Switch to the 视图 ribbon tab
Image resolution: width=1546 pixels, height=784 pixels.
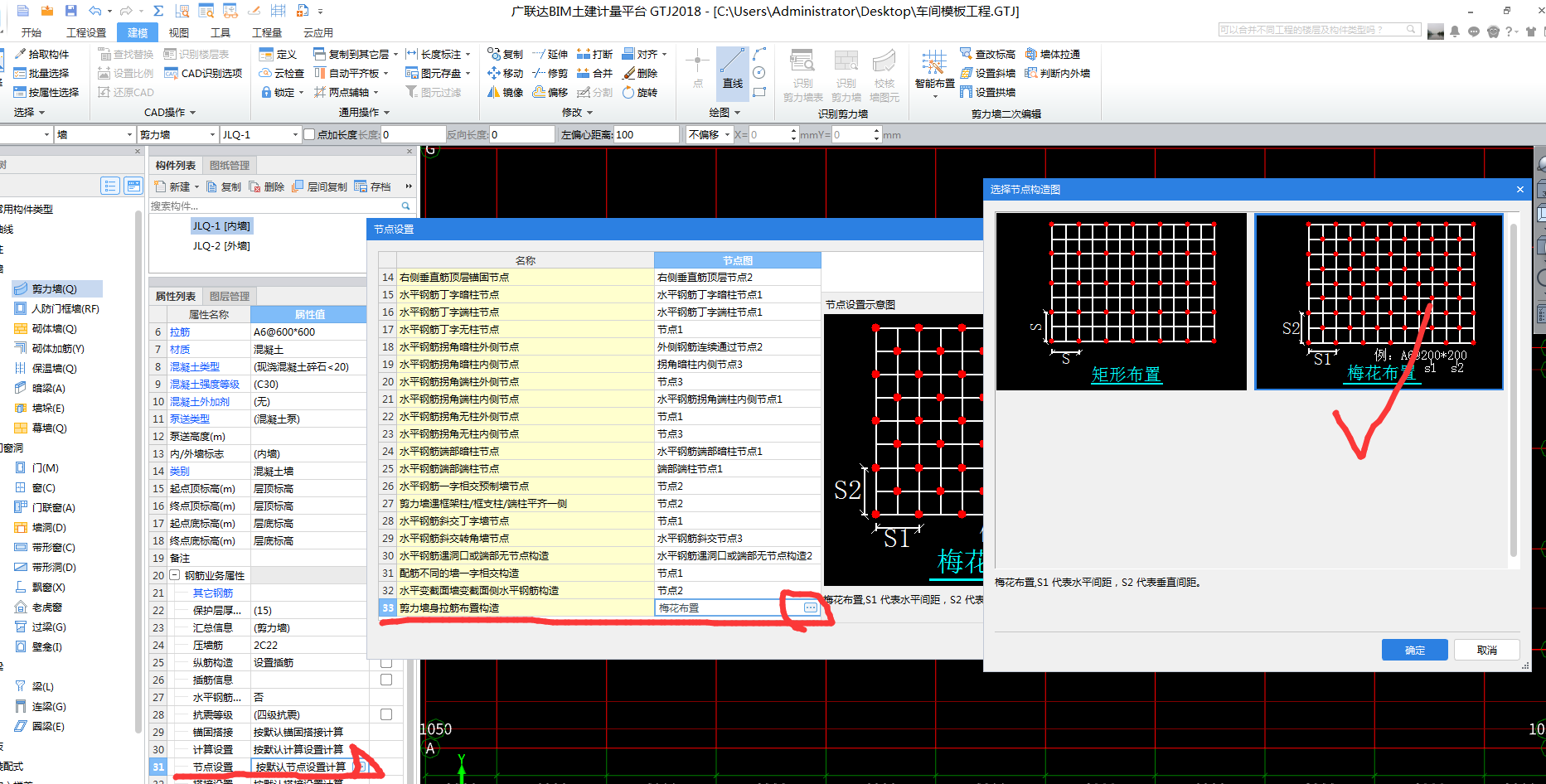click(179, 32)
